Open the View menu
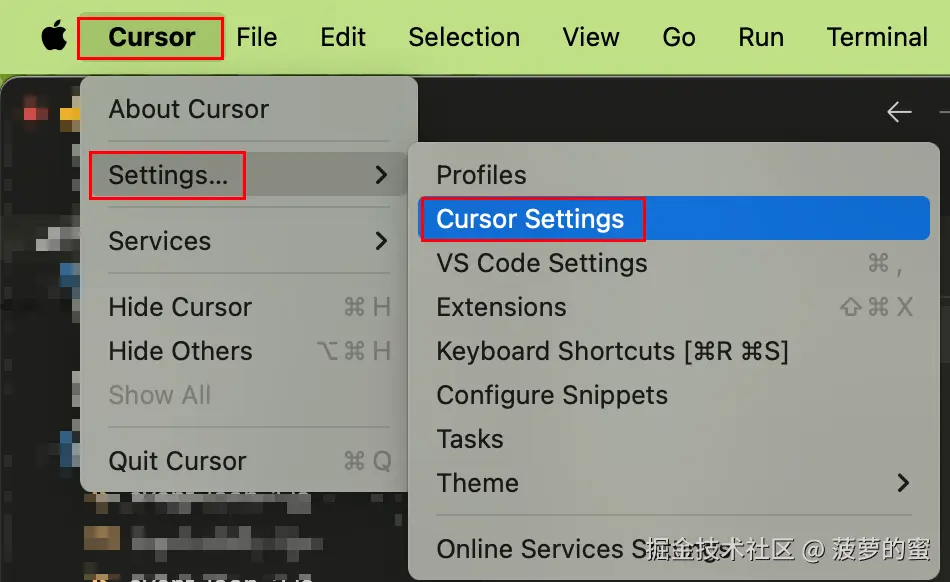950x582 pixels. [x=591, y=37]
